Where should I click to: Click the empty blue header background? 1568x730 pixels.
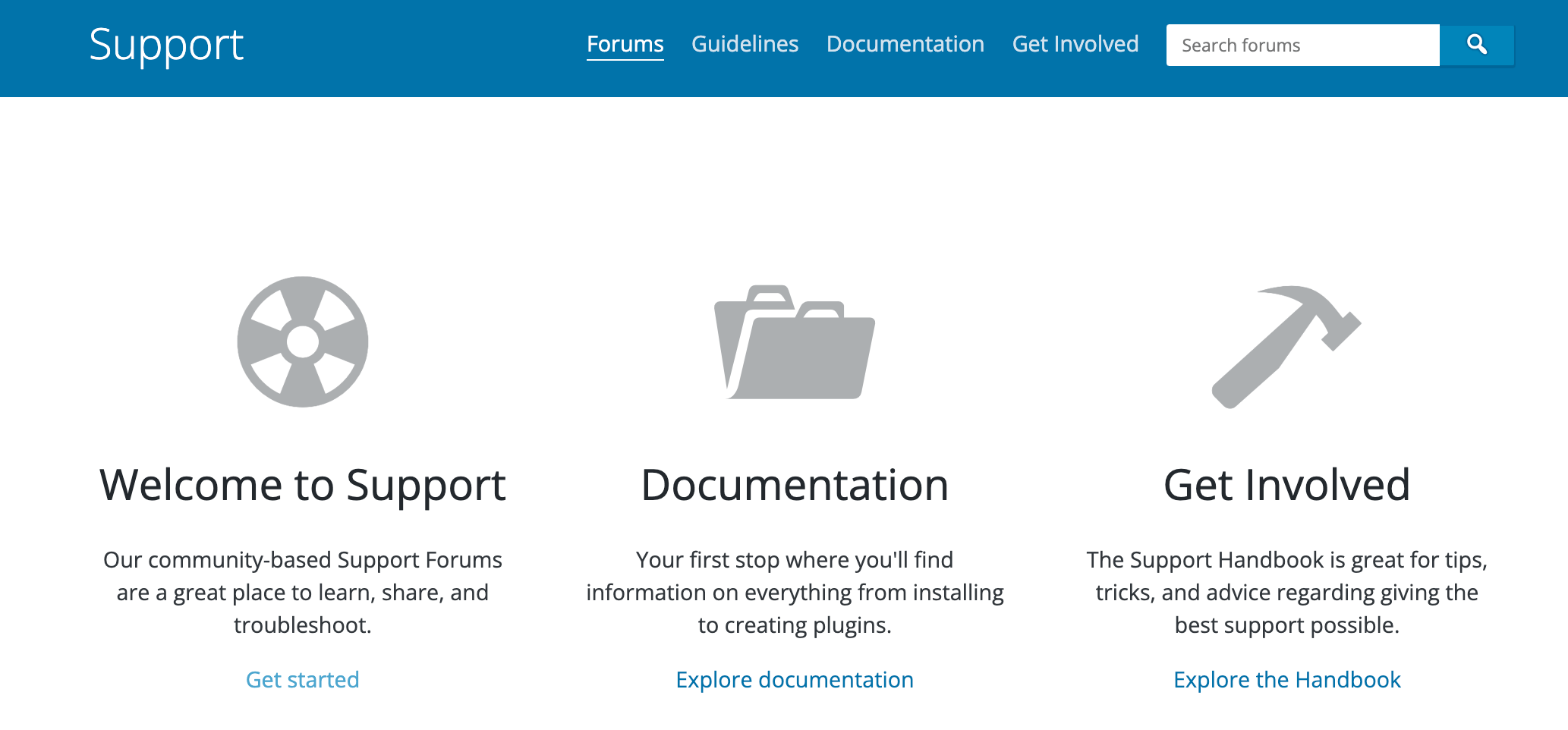click(x=410, y=46)
